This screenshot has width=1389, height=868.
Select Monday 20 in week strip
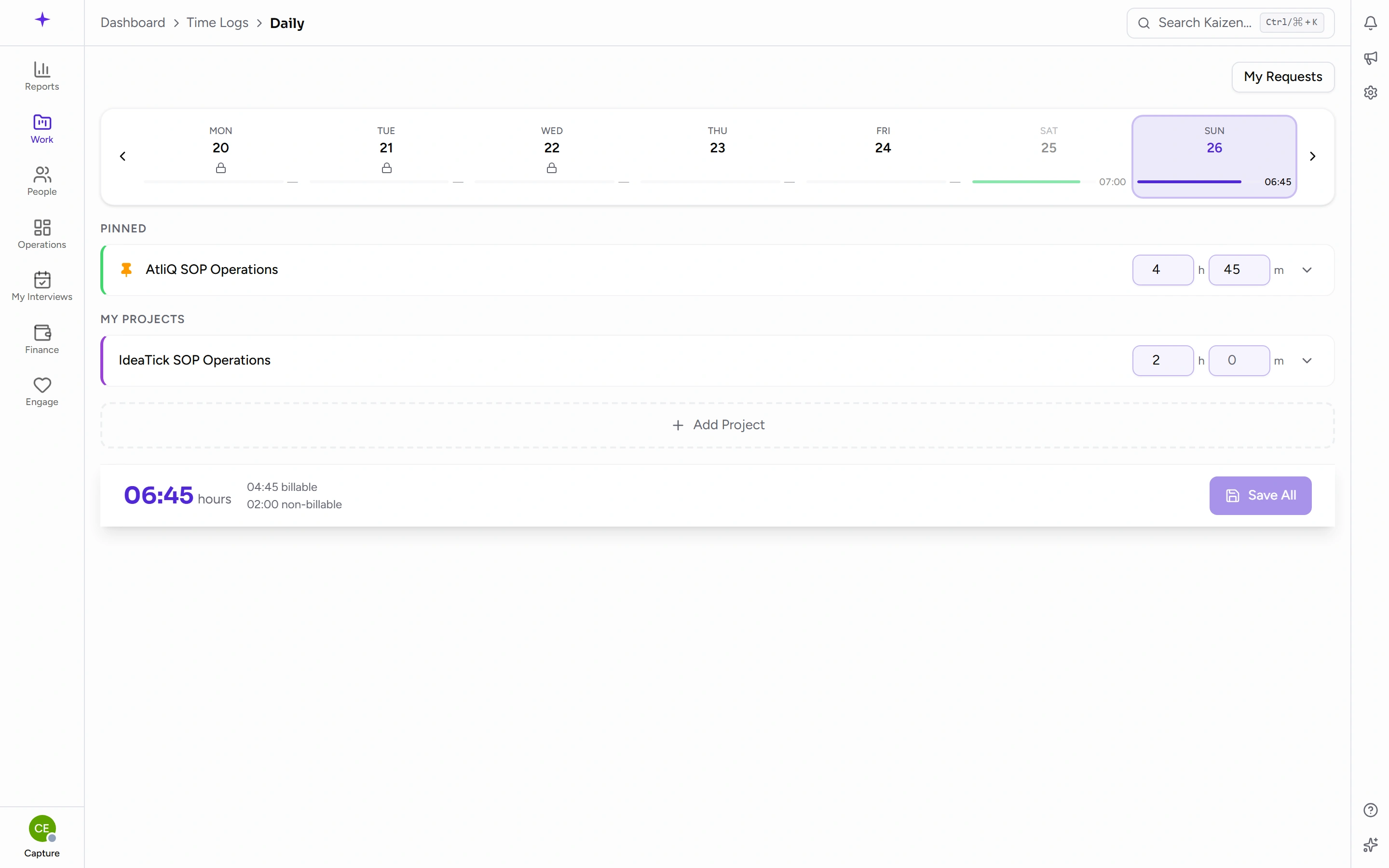[x=220, y=156]
